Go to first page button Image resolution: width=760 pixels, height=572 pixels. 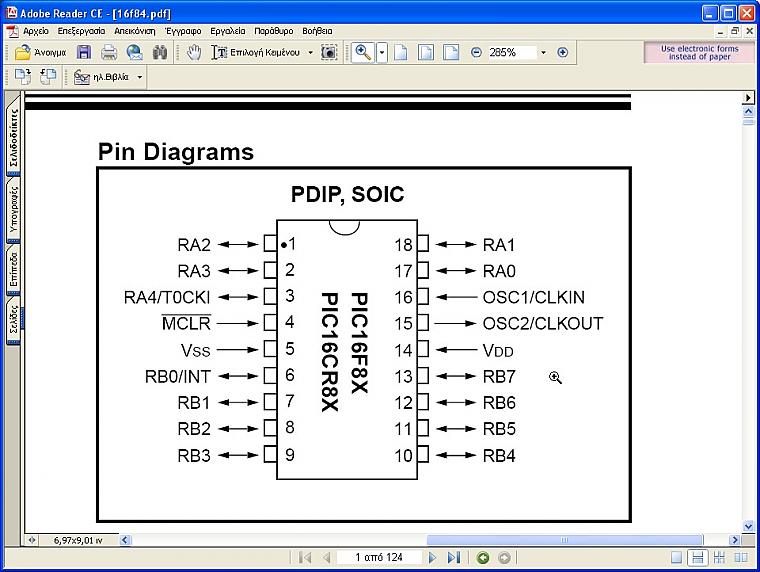click(305, 557)
